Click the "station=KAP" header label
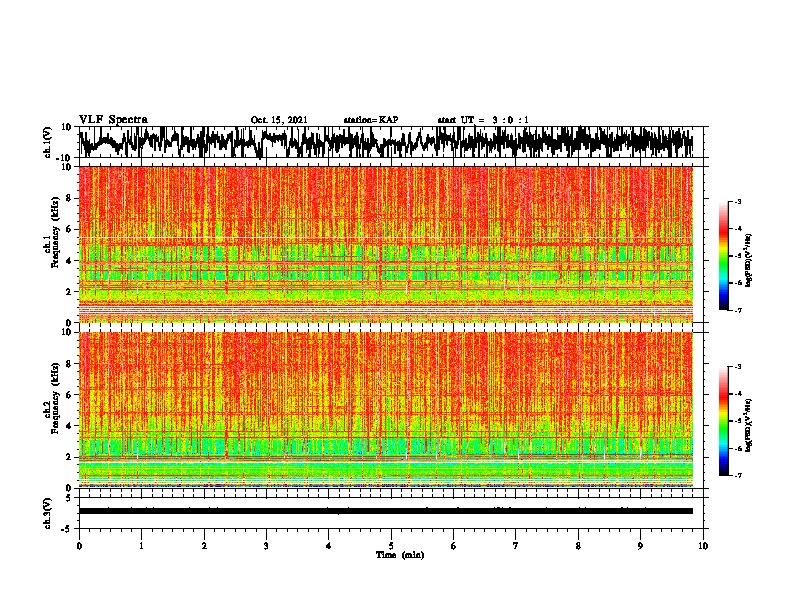Image resolution: width=792 pixels, height=612 pixels. pos(371,120)
